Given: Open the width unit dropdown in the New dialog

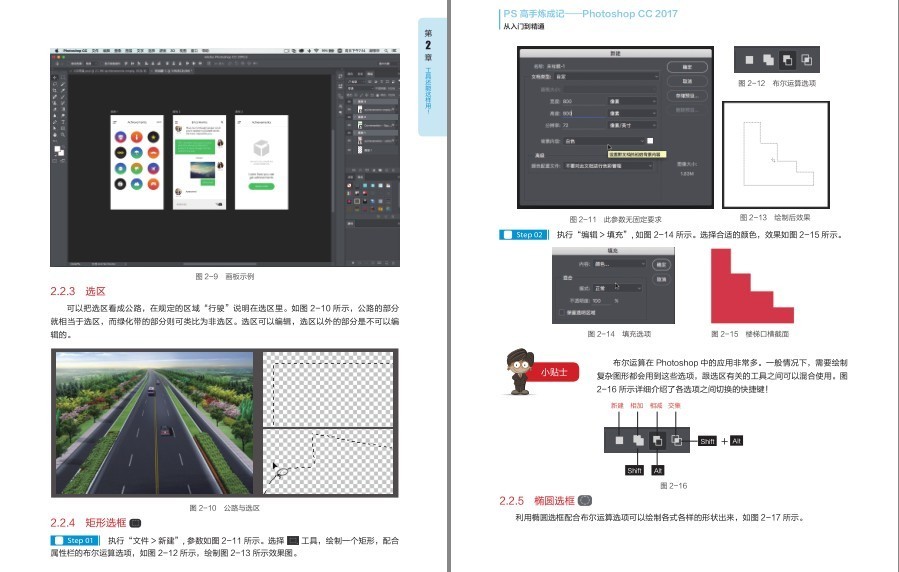Looking at the screenshot, I should click(632, 101).
